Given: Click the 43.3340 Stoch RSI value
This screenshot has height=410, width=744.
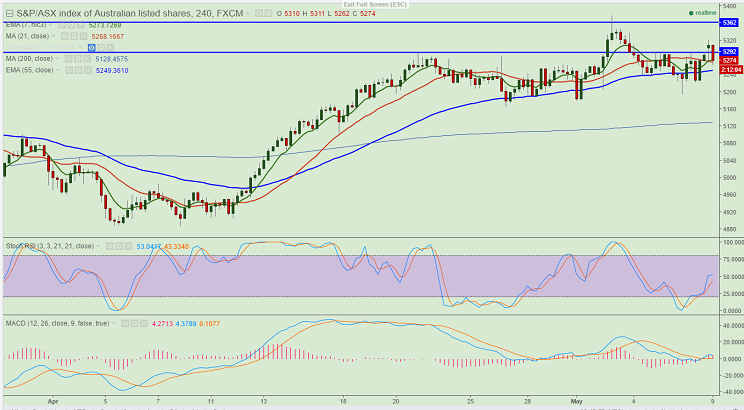Looking at the screenshot, I should (177, 247).
